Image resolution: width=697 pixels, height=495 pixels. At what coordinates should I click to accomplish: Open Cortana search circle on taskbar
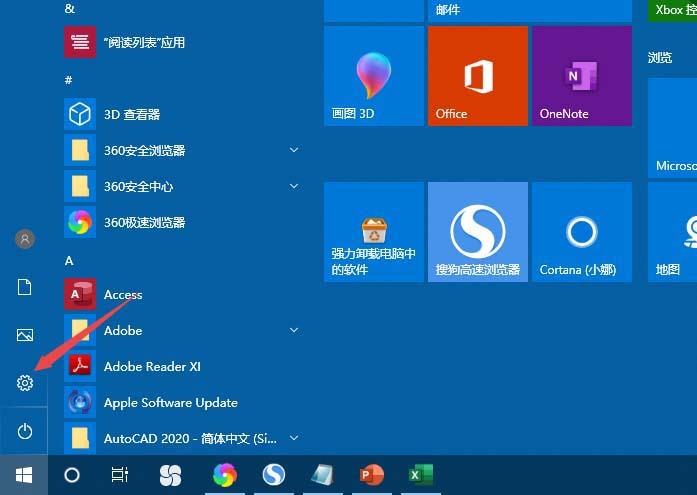(x=72, y=475)
